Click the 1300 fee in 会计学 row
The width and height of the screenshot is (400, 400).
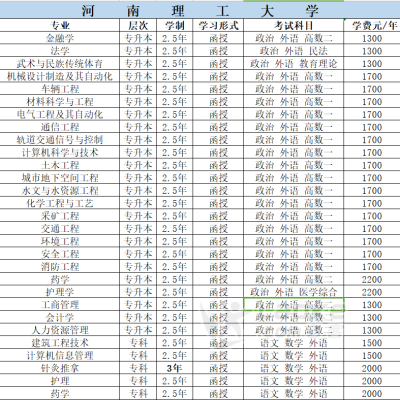372,317
